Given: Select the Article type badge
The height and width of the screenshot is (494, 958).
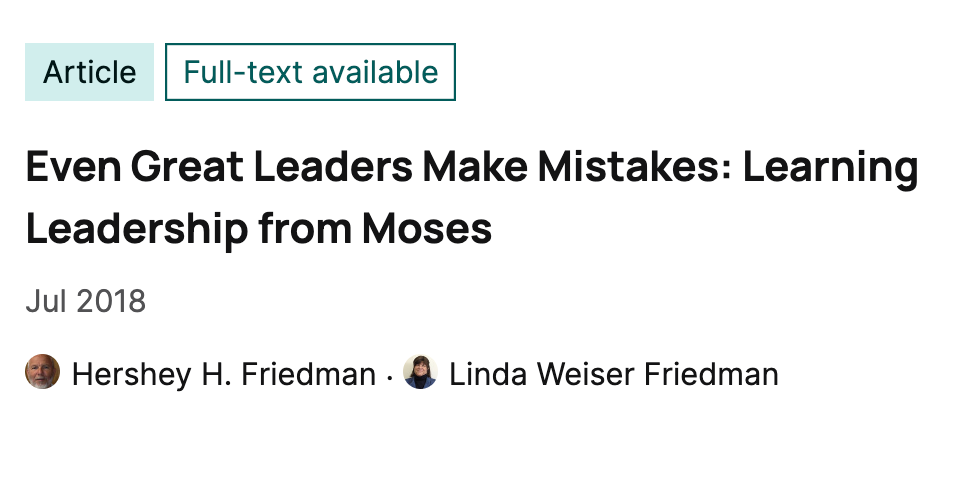Looking at the screenshot, I should click(x=89, y=72).
